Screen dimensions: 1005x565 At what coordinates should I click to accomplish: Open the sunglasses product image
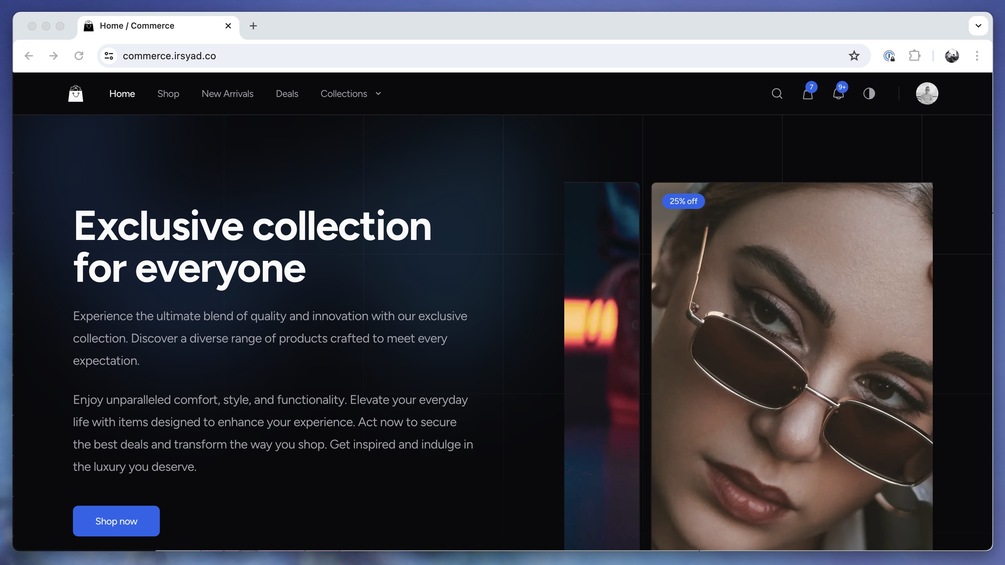tap(792, 366)
